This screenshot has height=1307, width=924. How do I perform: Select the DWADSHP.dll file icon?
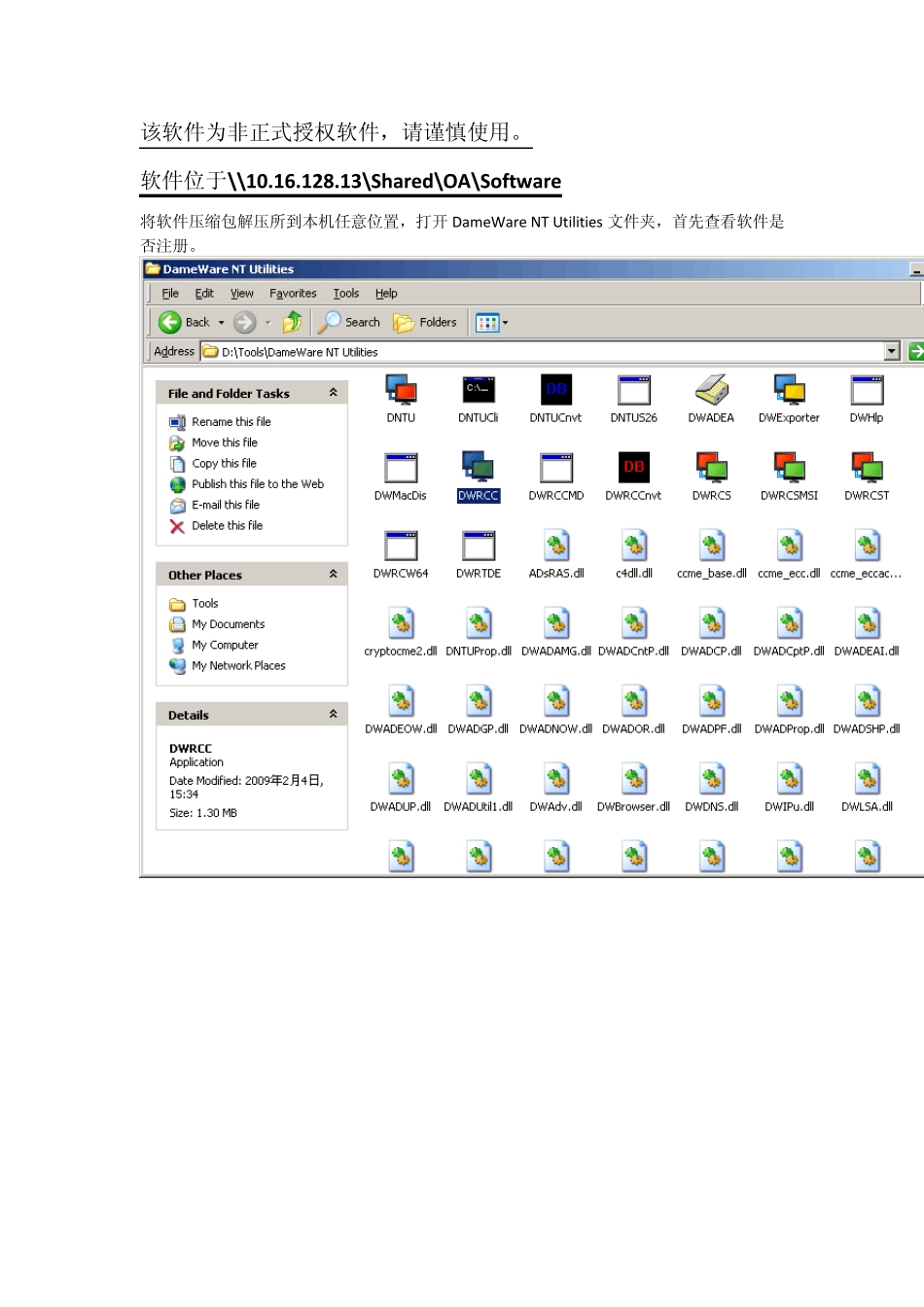pyautogui.click(x=867, y=701)
